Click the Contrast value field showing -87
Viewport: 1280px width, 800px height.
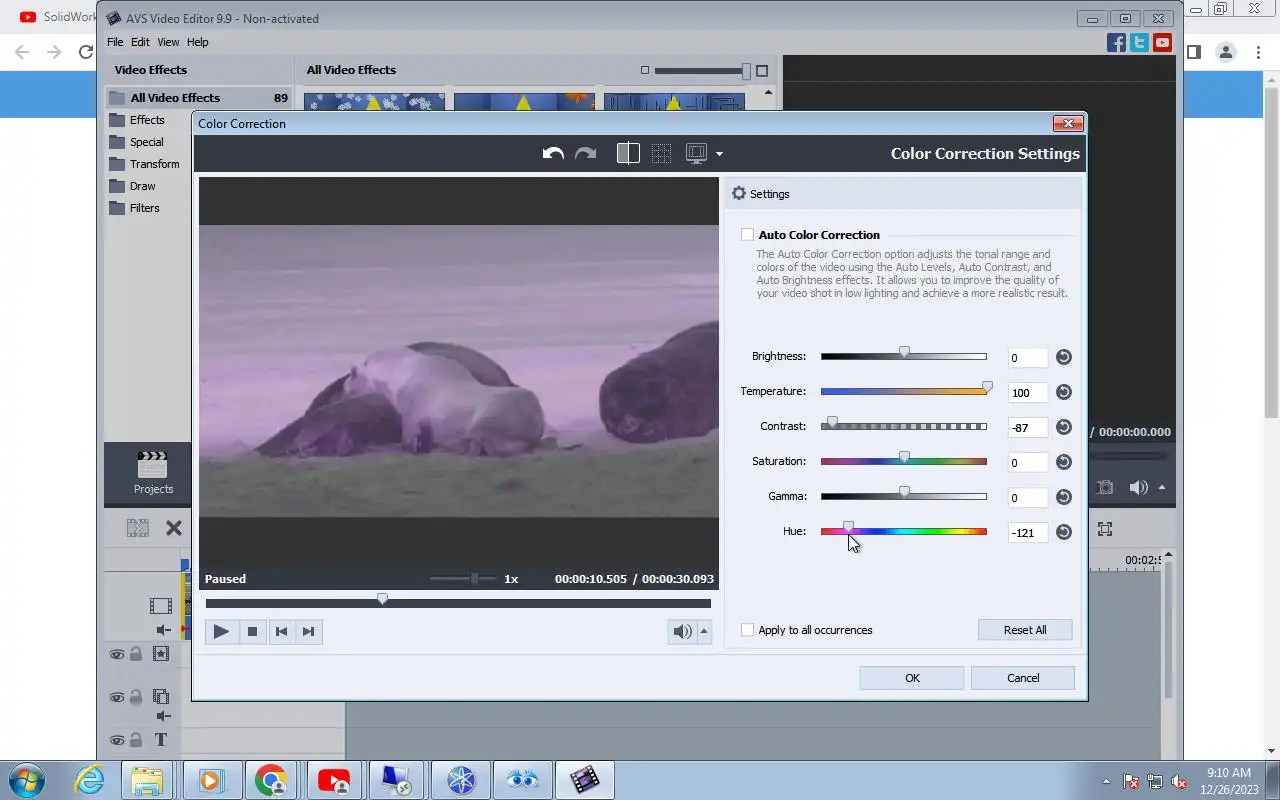[x=1028, y=428]
